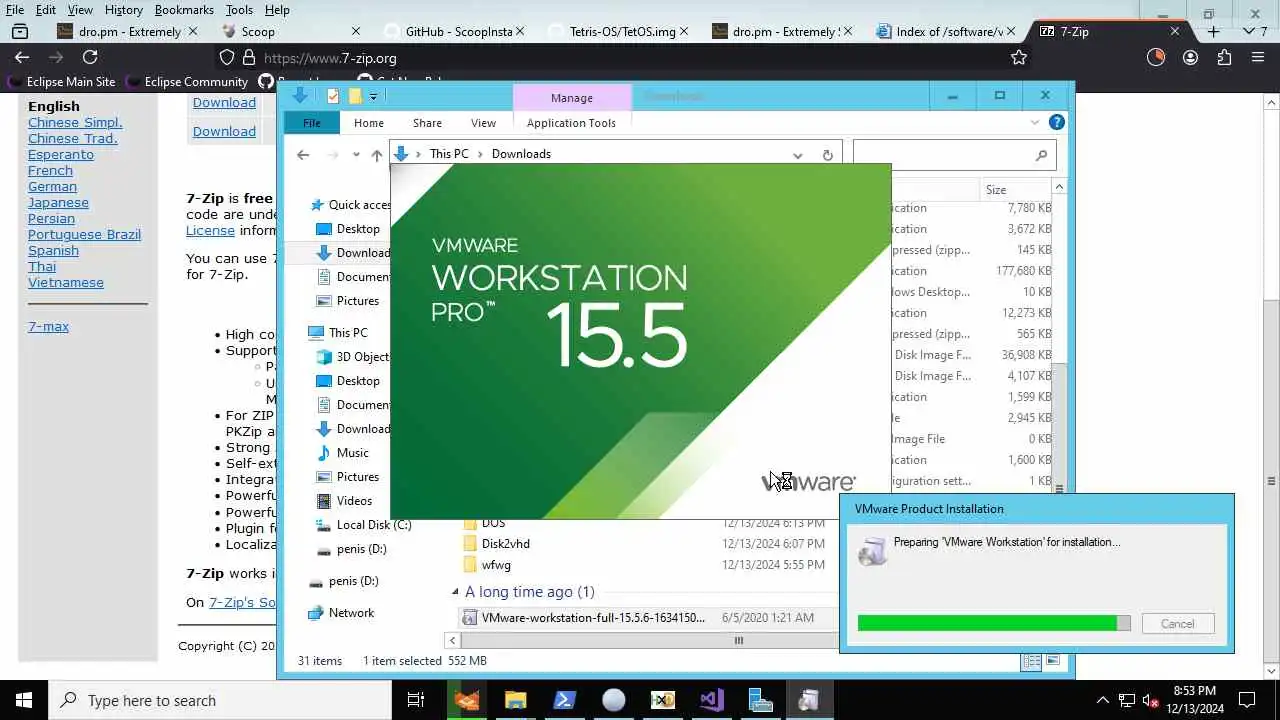This screenshot has height=720, width=1280.
Task: Click the tracking protection shield icon
Action: tap(227, 58)
